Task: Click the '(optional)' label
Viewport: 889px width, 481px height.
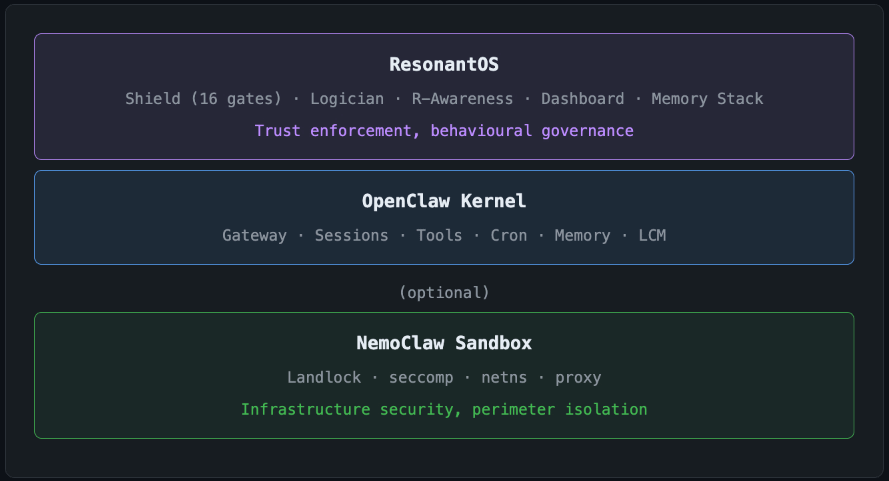Action: click(x=444, y=293)
